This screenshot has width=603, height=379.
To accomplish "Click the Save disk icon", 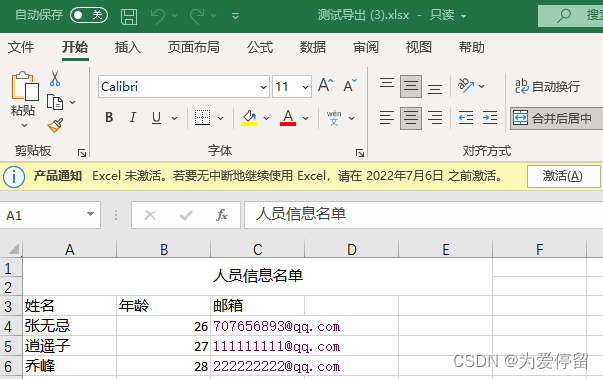I will click(x=129, y=16).
